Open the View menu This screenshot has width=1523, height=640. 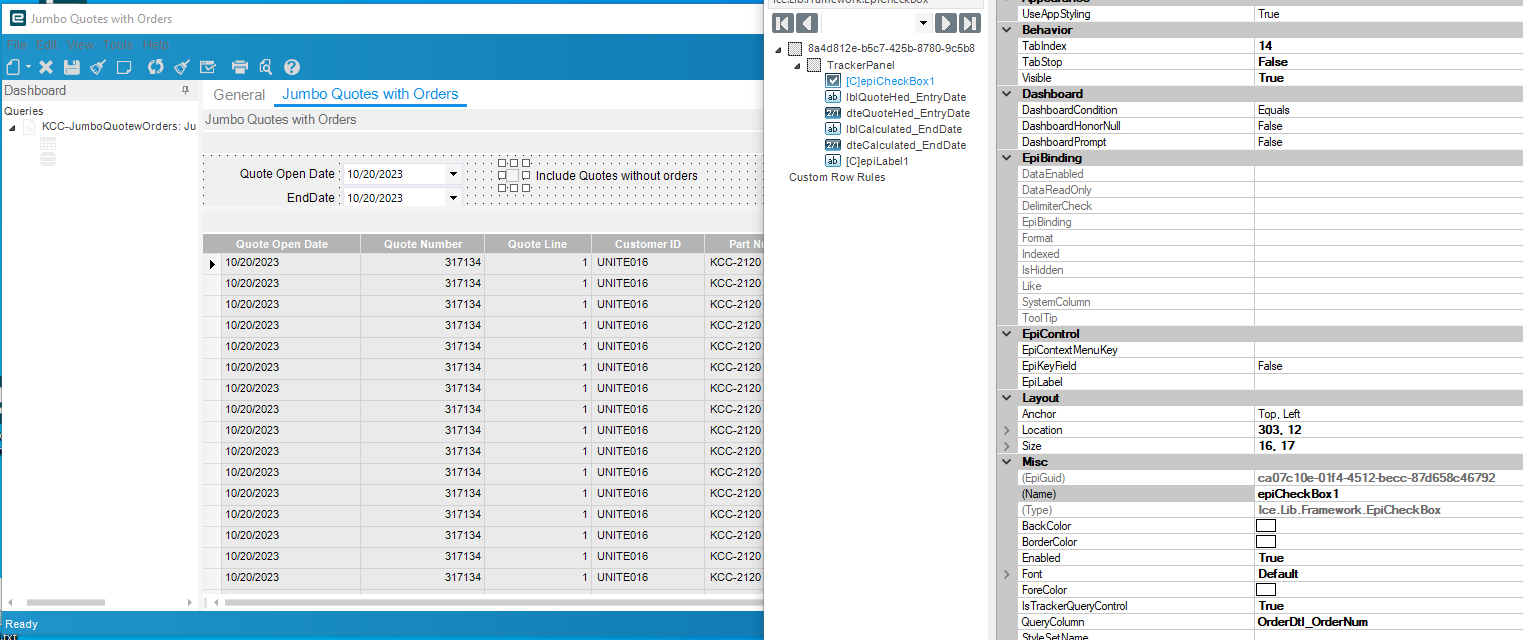(80, 45)
